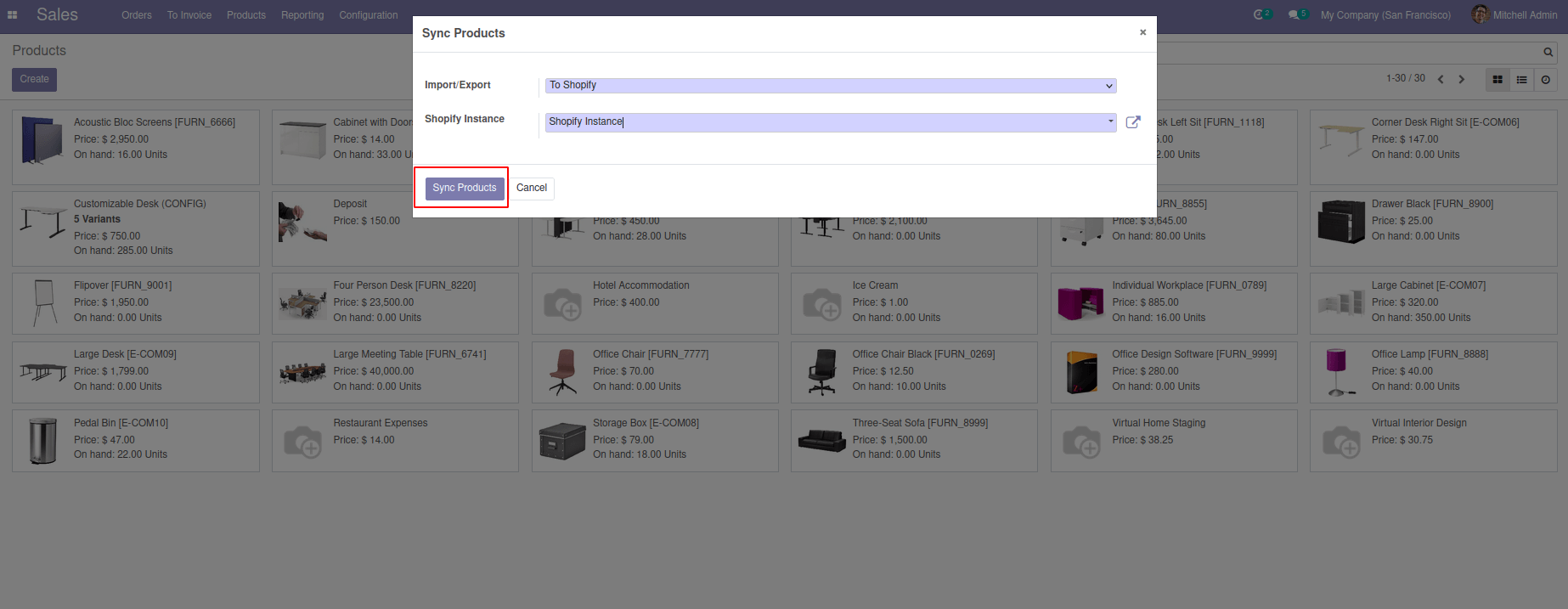This screenshot has width=1568, height=609.
Task: Open Flipover product image
Action: [42, 303]
